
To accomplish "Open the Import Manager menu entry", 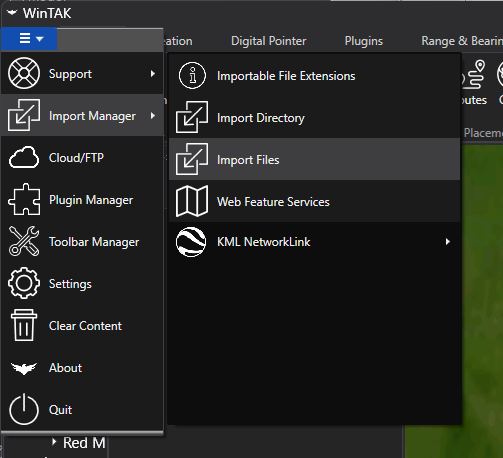I will click(82, 115).
